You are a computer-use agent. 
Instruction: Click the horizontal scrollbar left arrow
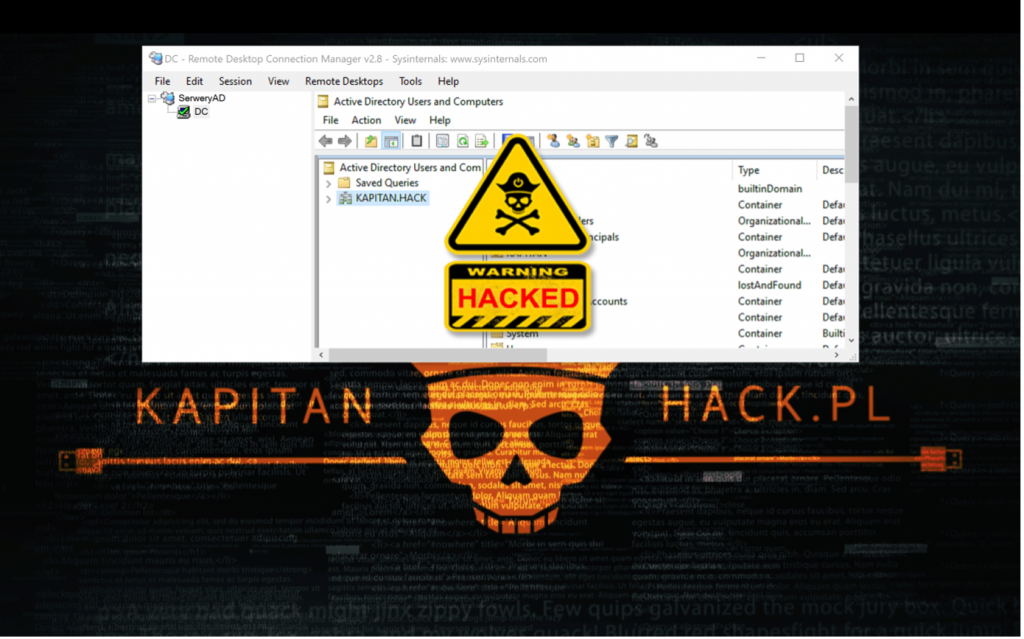pyautogui.click(x=321, y=355)
